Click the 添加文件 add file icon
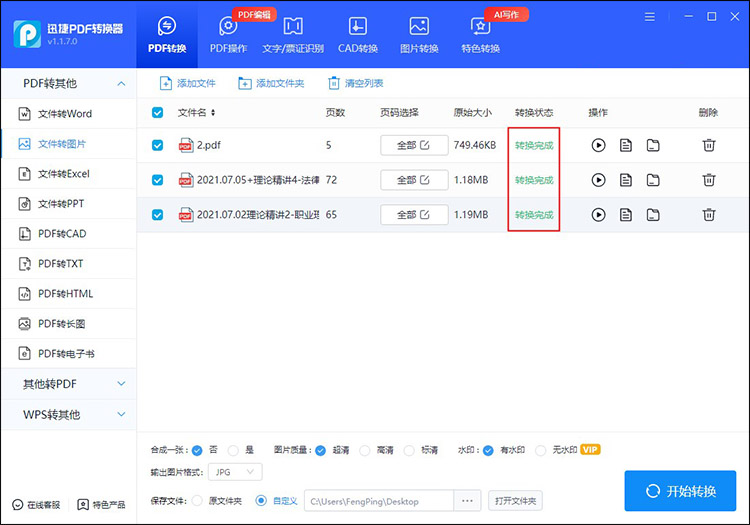 coord(165,83)
